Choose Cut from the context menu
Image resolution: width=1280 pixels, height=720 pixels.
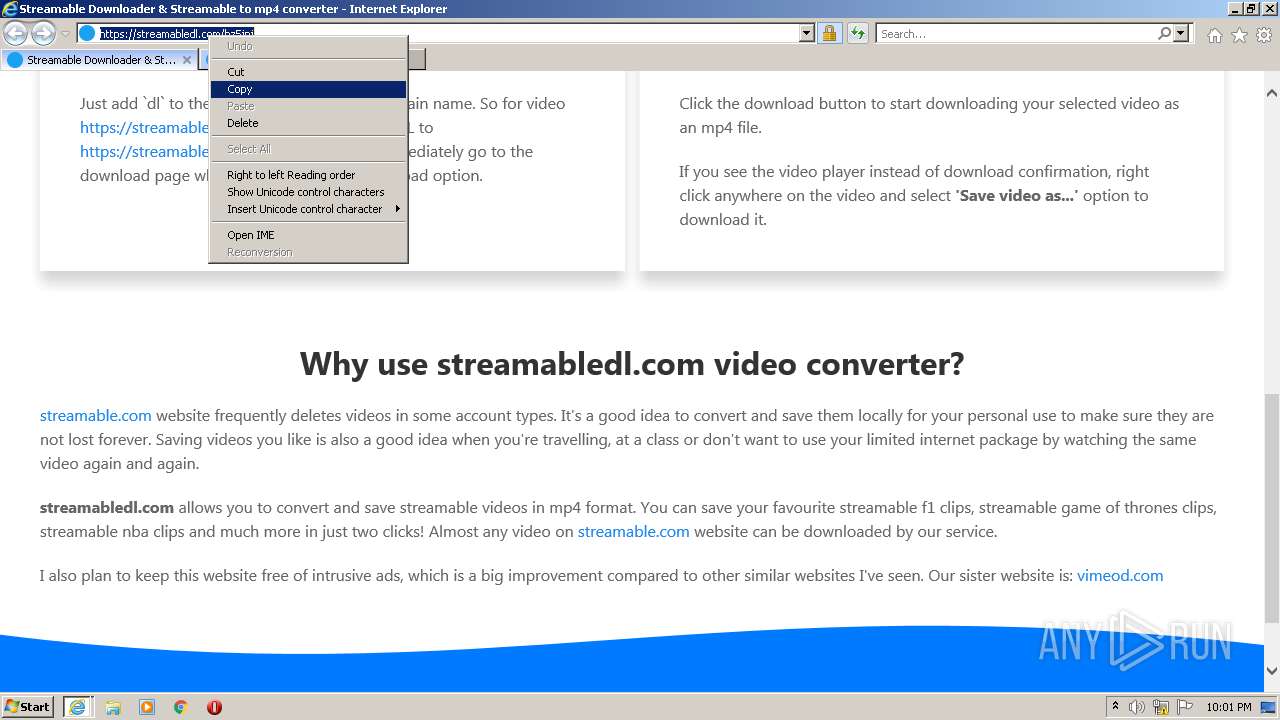pos(308,72)
